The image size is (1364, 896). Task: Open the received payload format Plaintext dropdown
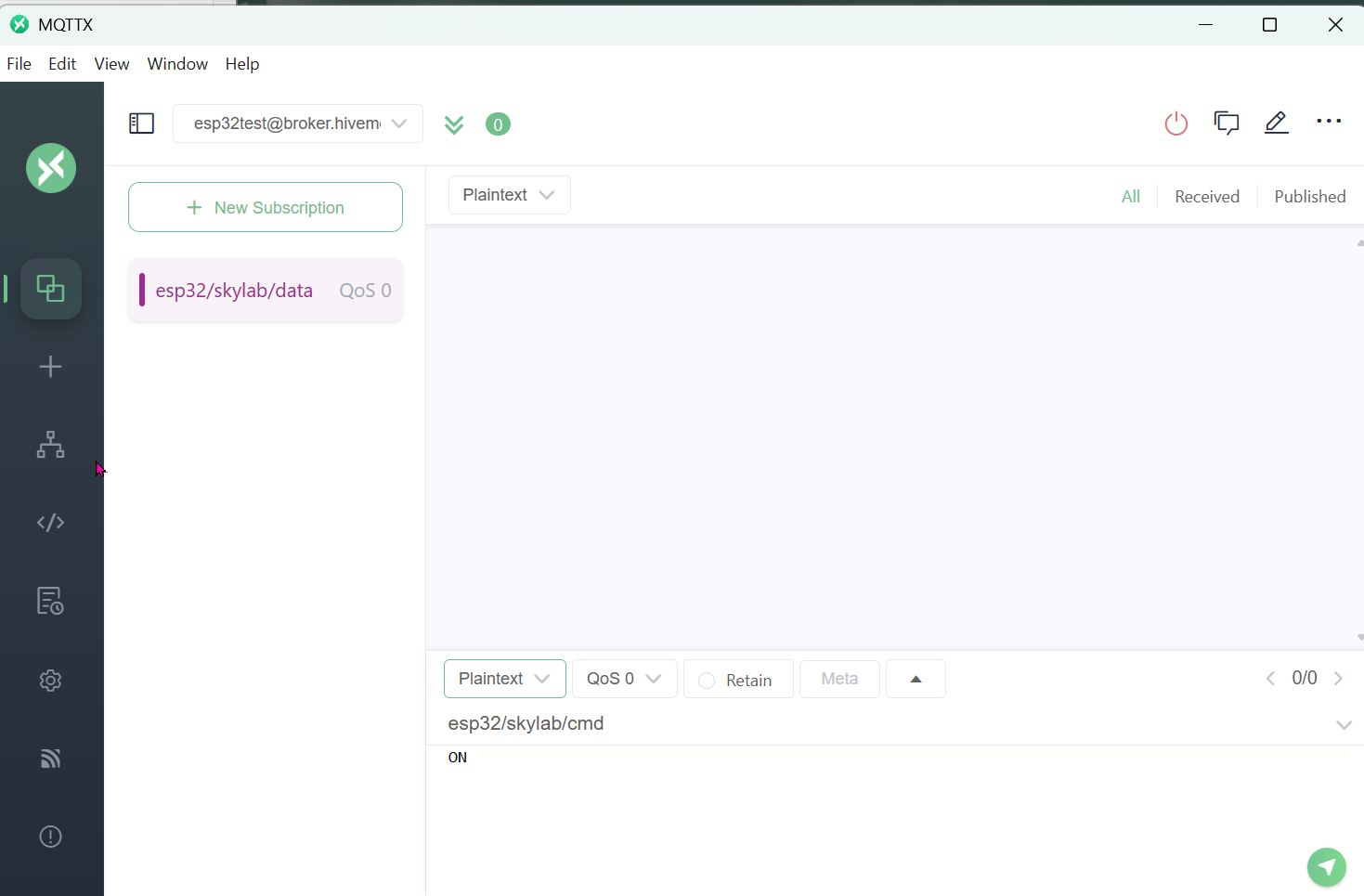(x=510, y=195)
